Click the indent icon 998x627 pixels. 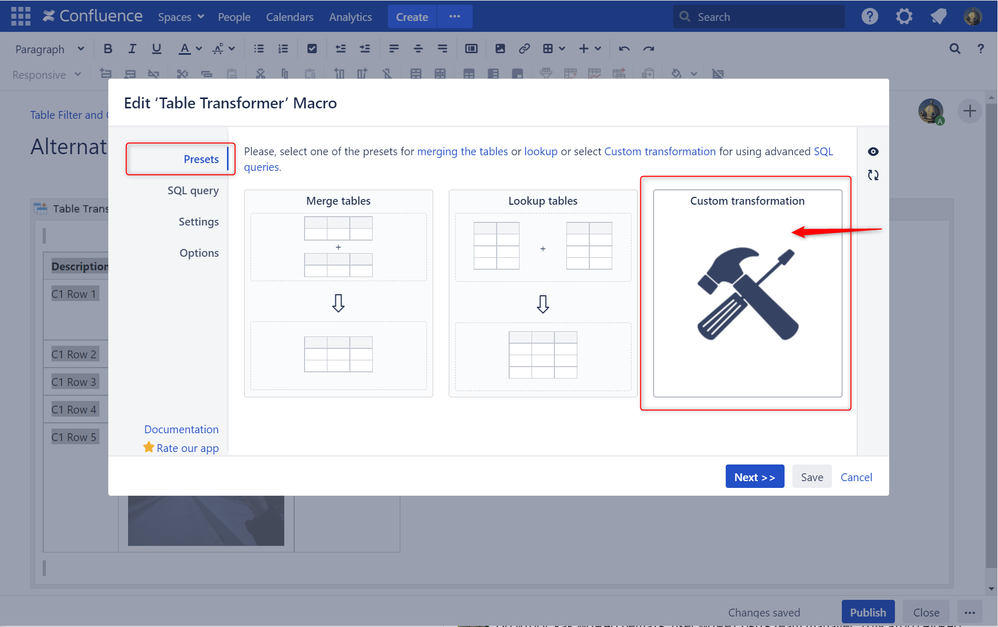click(365, 49)
